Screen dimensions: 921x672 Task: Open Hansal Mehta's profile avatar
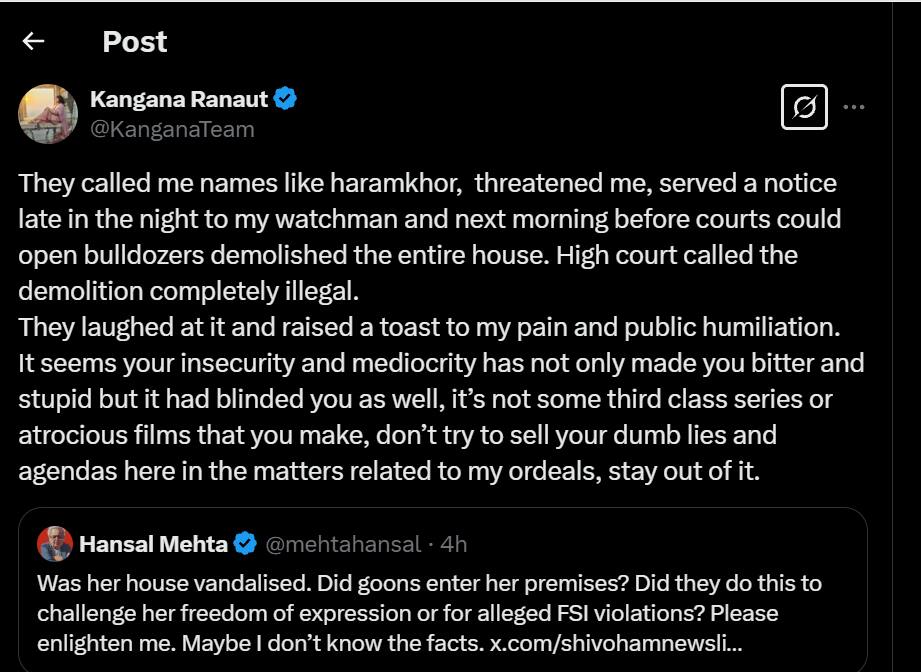click(x=55, y=543)
